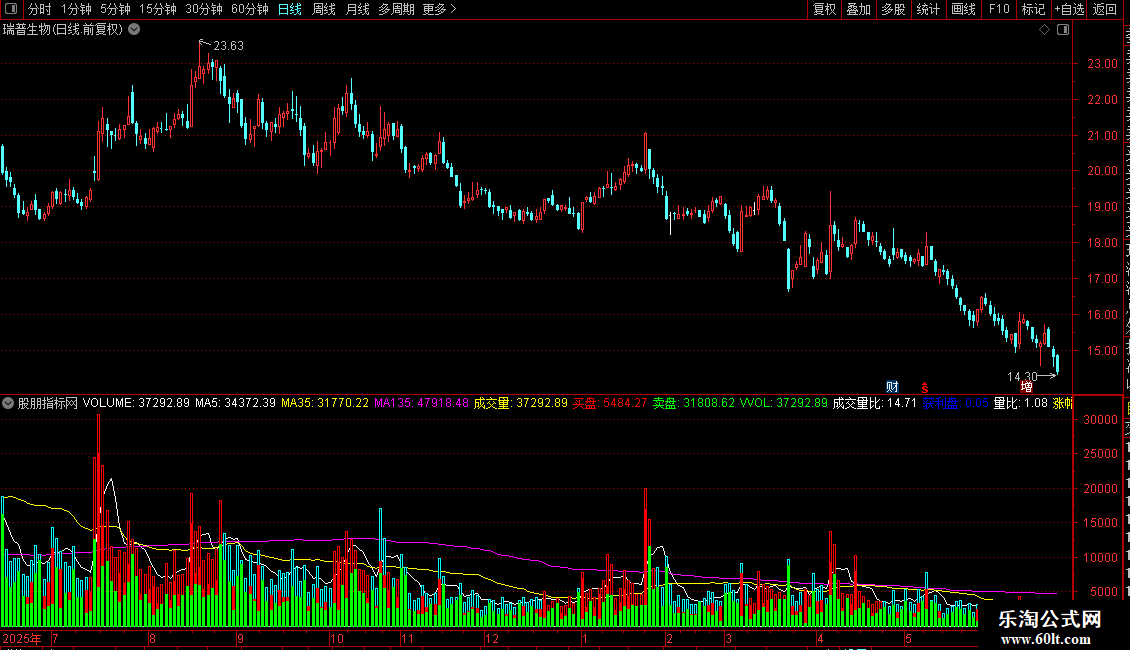Click the red S marker icon
The width and height of the screenshot is (1130, 650).
tap(925, 388)
